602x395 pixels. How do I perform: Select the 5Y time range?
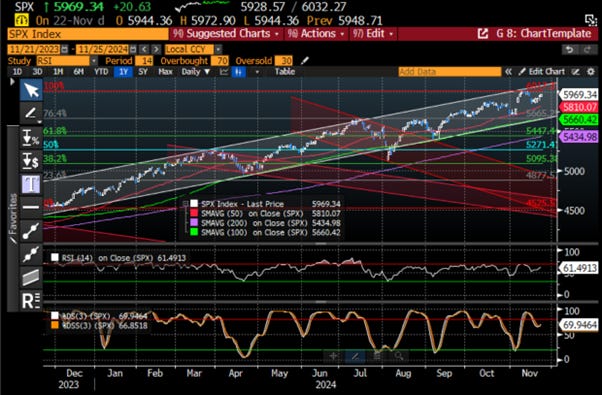click(143, 72)
